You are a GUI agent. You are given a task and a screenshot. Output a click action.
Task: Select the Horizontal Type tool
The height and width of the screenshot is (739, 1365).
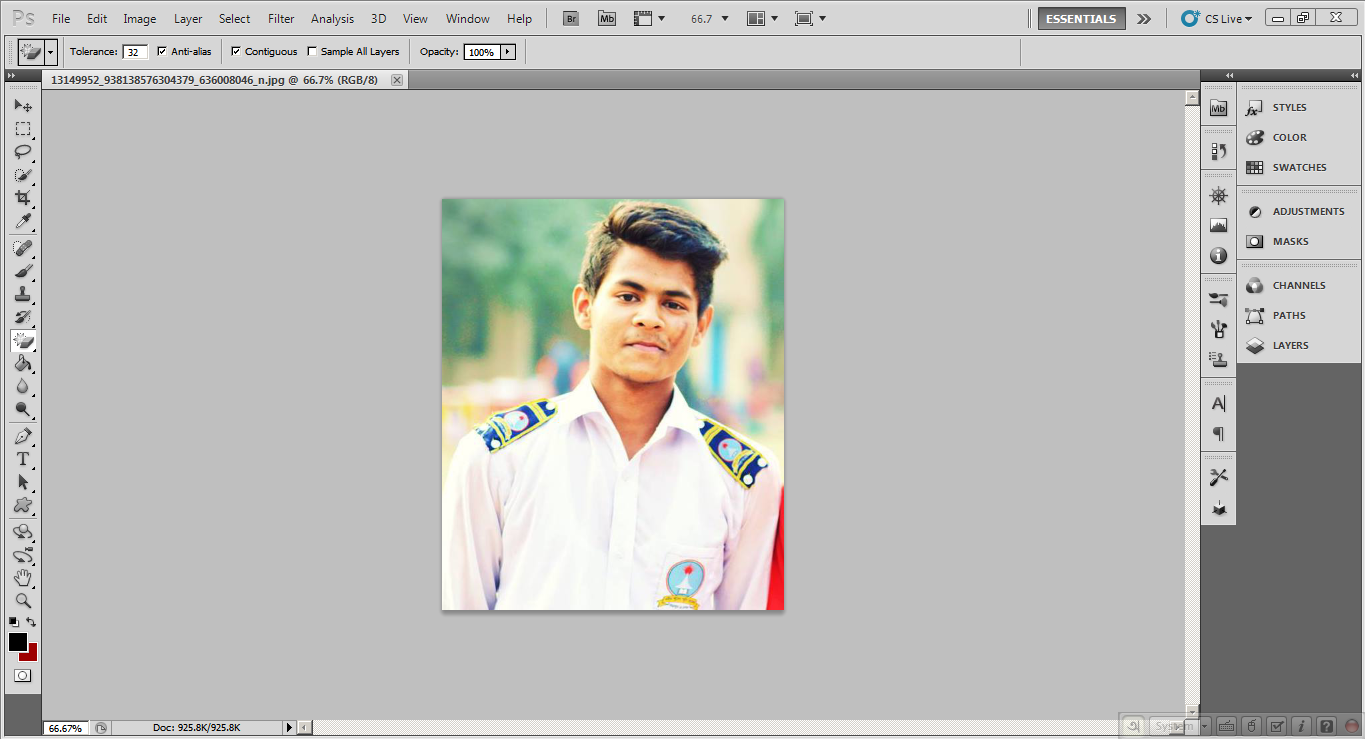coord(23,459)
